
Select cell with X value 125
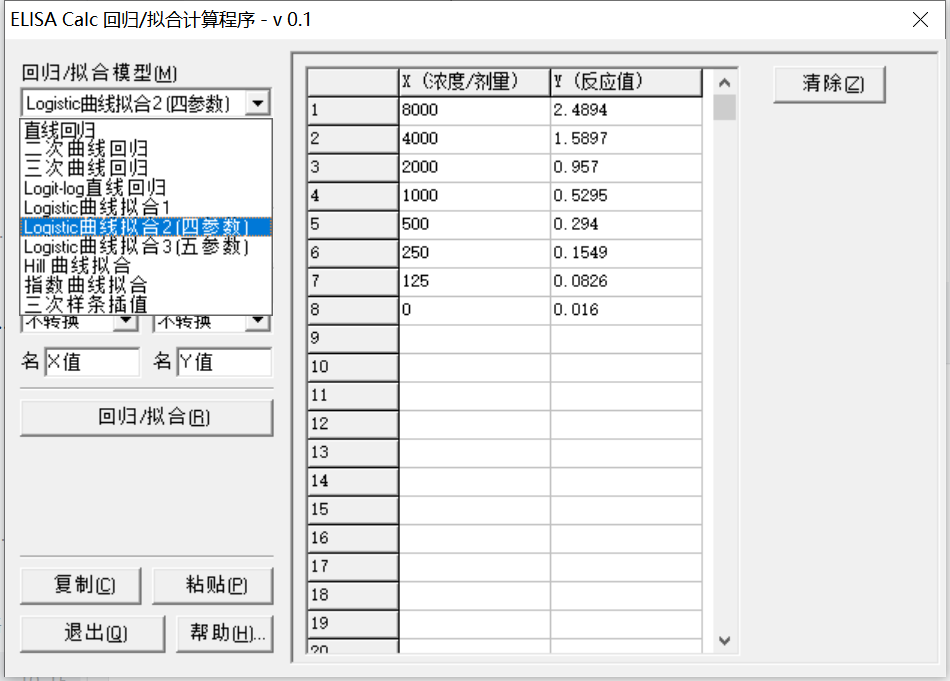(x=474, y=282)
